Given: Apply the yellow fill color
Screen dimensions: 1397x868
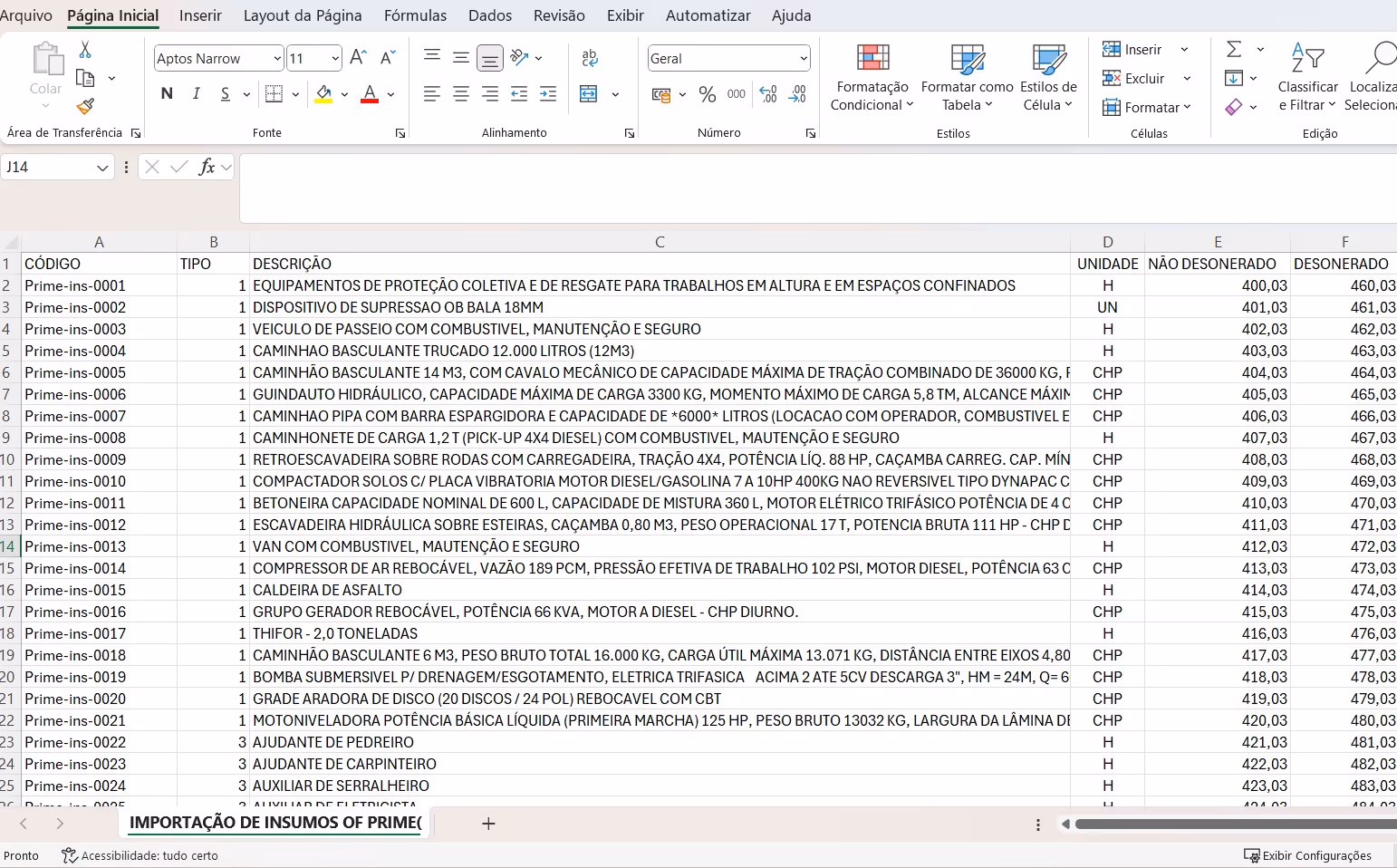Looking at the screenshot, I should pyautogui.click(x=323, y=93).
